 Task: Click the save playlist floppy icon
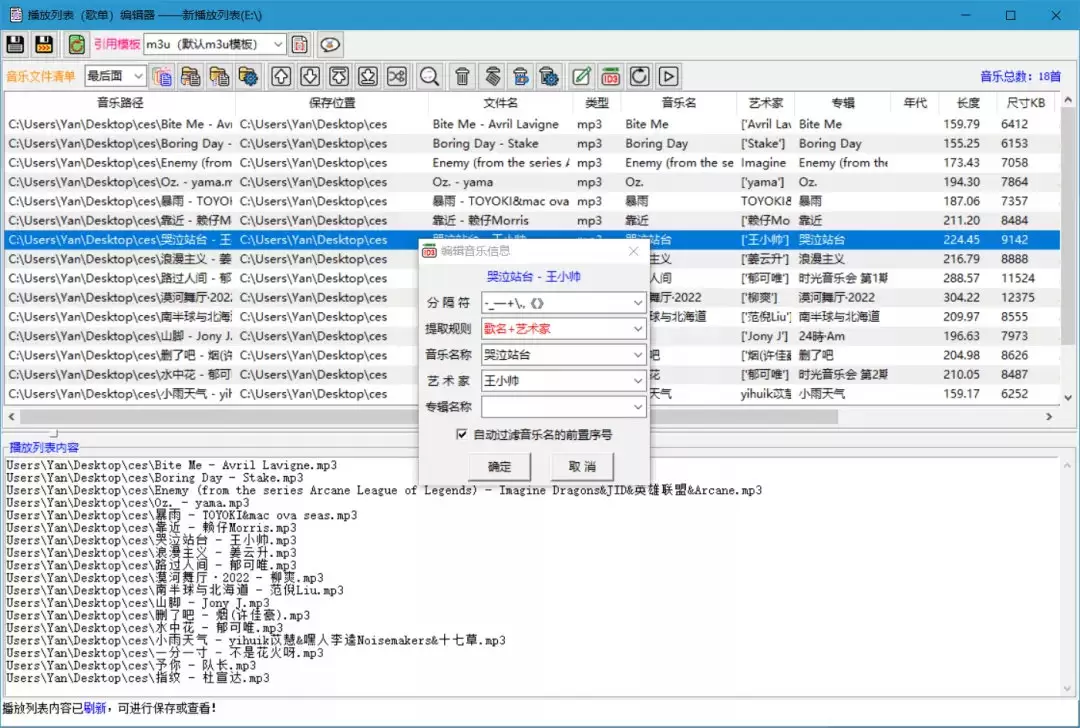[x=15, y=45]
